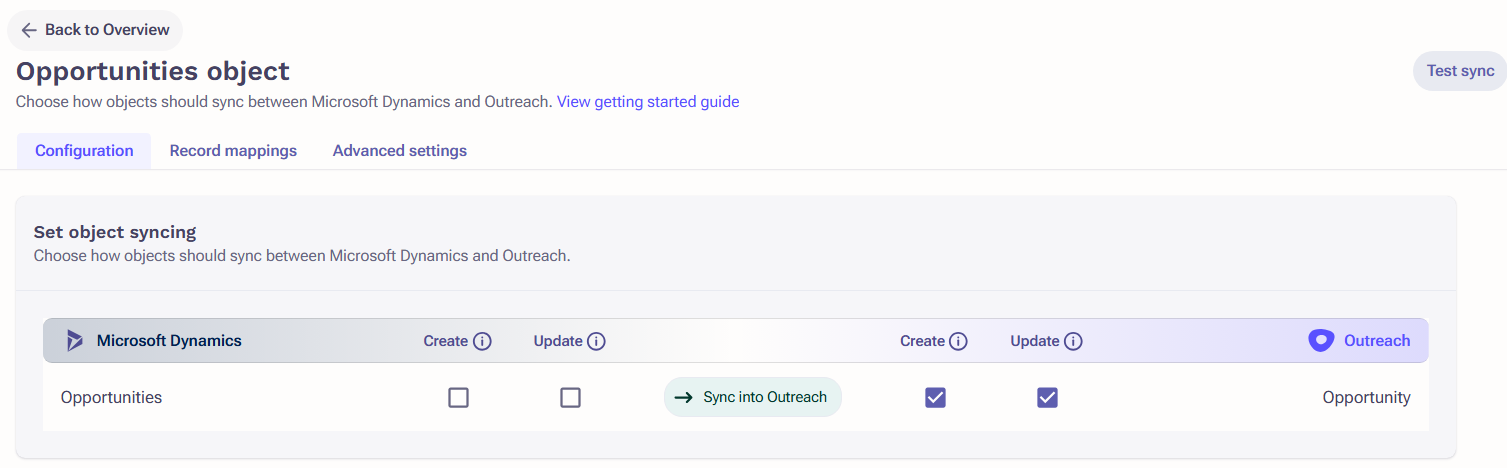1507x468 pixels.
Task: Click info icon next to Outreach Update
Action: [1073, 341]
